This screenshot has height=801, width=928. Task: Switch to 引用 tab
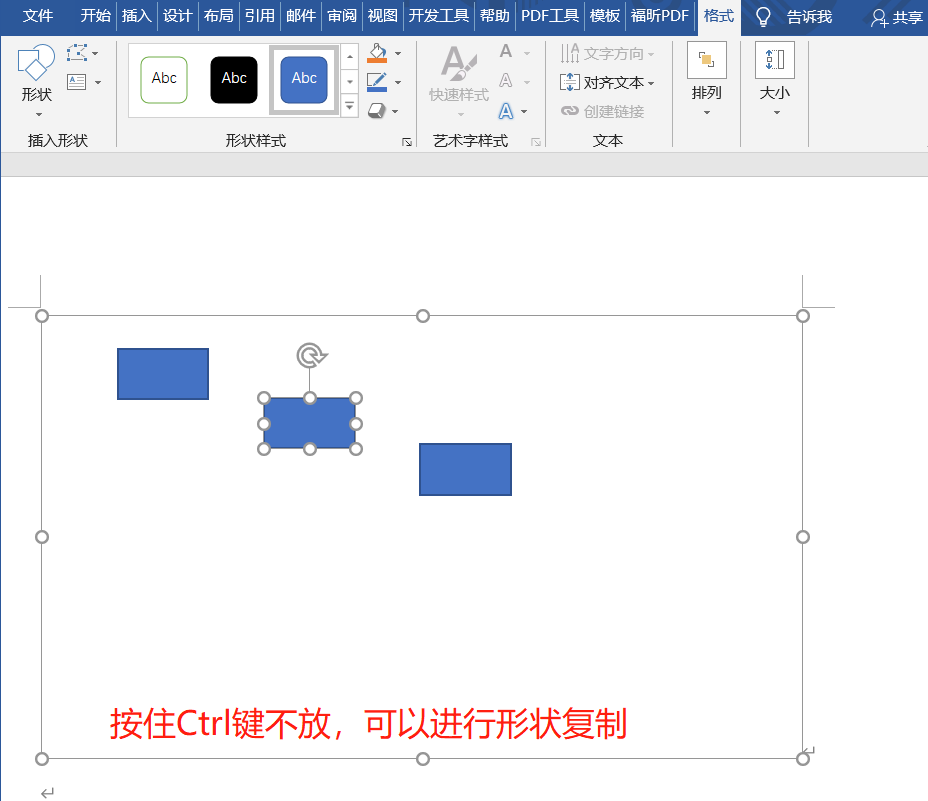pyautogui.click(x=260, y=15)
